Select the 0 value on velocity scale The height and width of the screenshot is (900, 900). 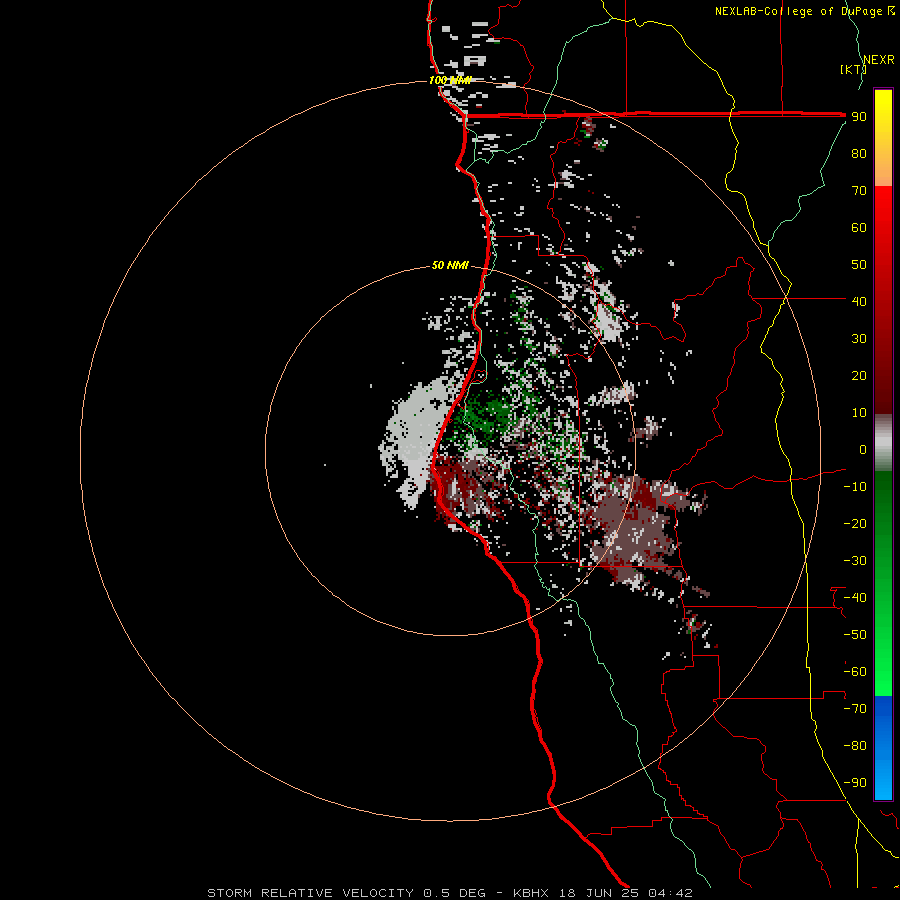tap(863, 450)
